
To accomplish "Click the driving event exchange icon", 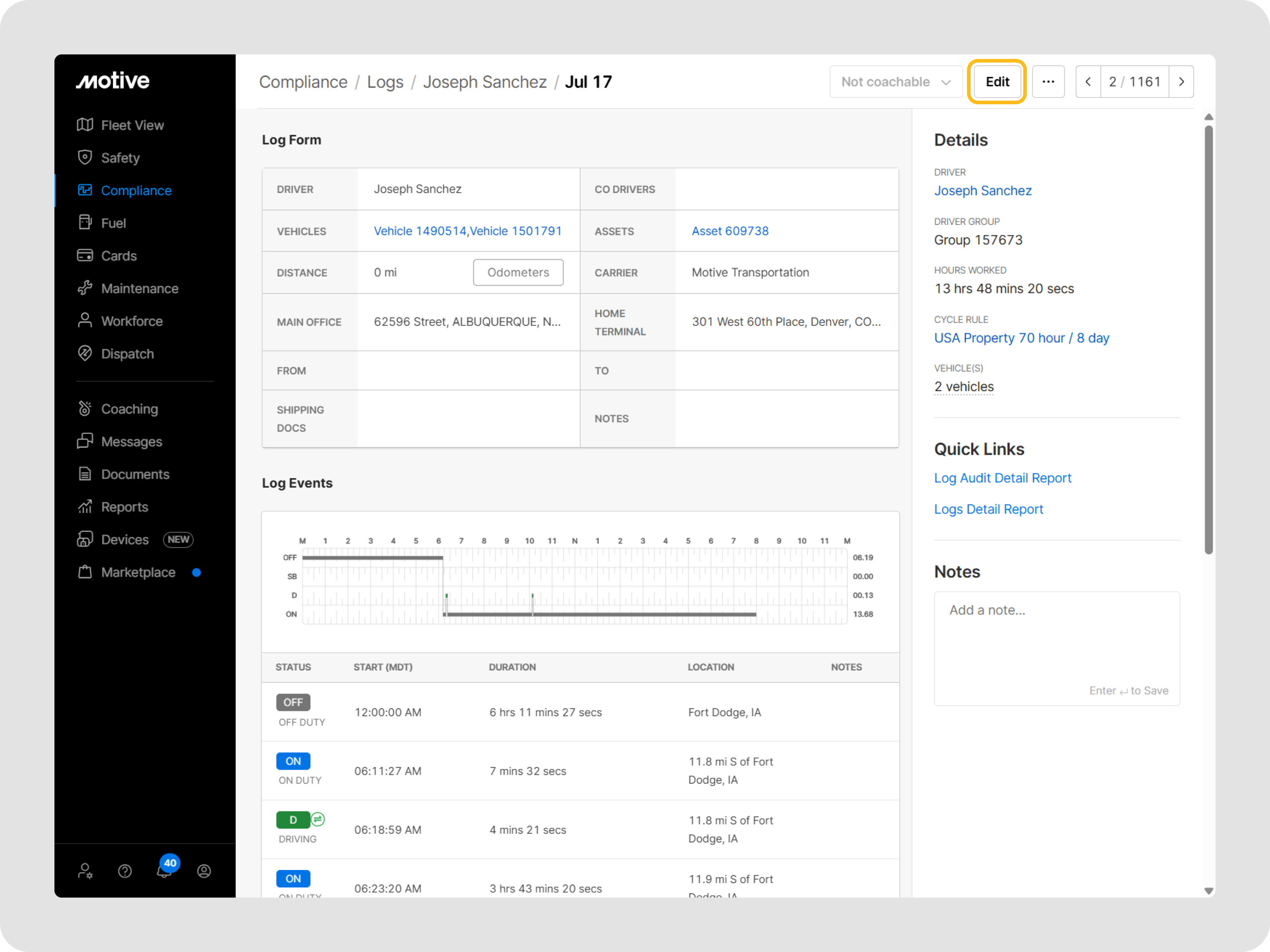I will click(318, 819).
